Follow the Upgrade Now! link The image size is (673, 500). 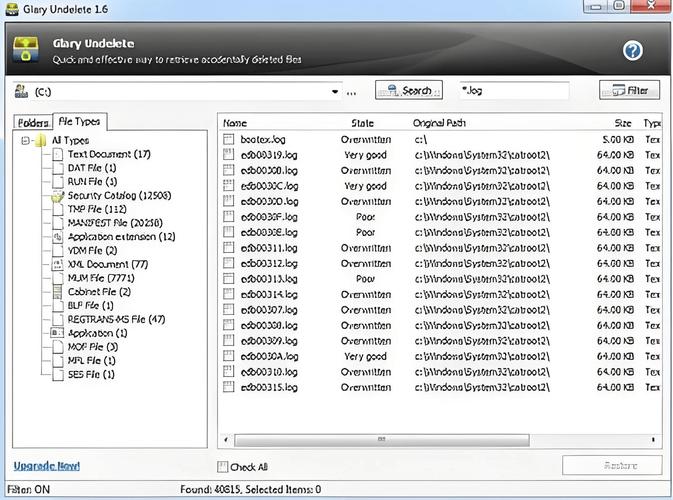pos(46,466)
